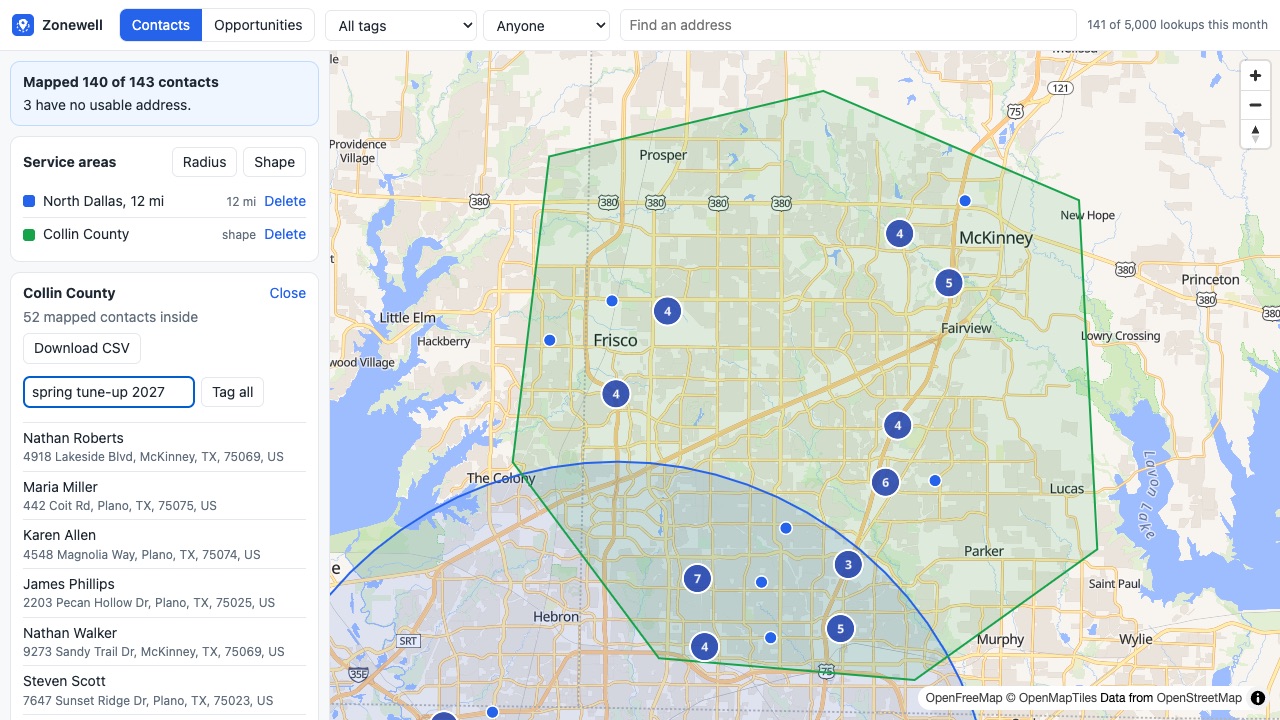Toggle the map attribution info icon
Viewport: 1280px width, 720px height.
click(x=1258, y=698)
